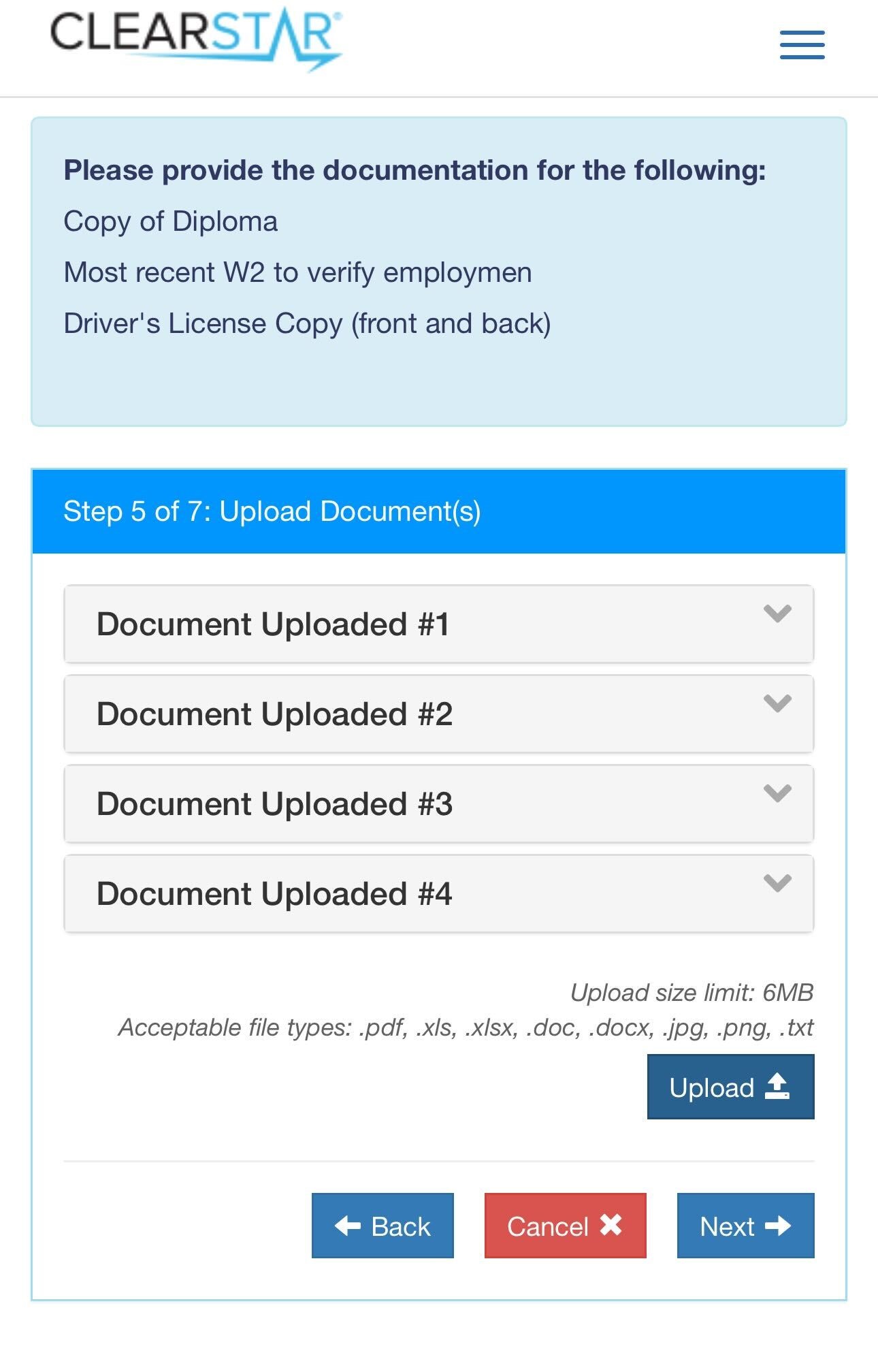Expand the Document Uploaded #3 section
The image size is (878, 1372).
pos(439,803)
